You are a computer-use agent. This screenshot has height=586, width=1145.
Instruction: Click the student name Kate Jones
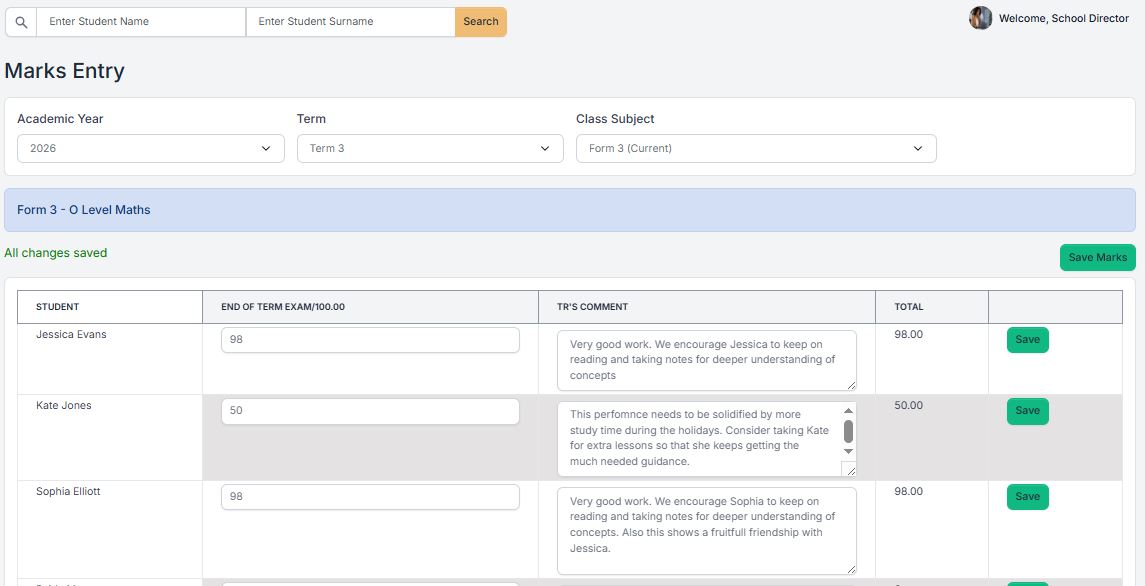(x=64, y=406)
